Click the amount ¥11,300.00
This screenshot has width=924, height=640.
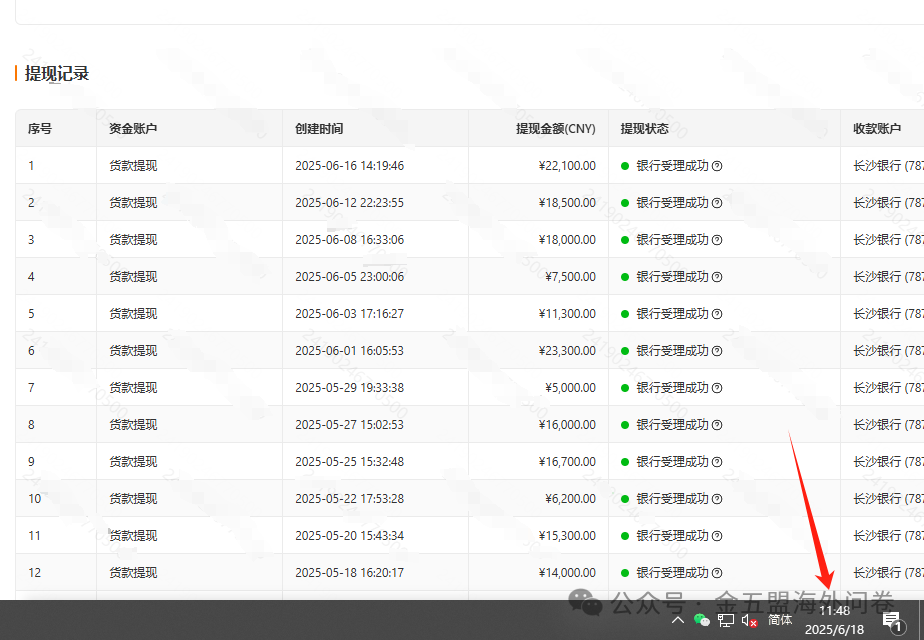click(567, 314)
